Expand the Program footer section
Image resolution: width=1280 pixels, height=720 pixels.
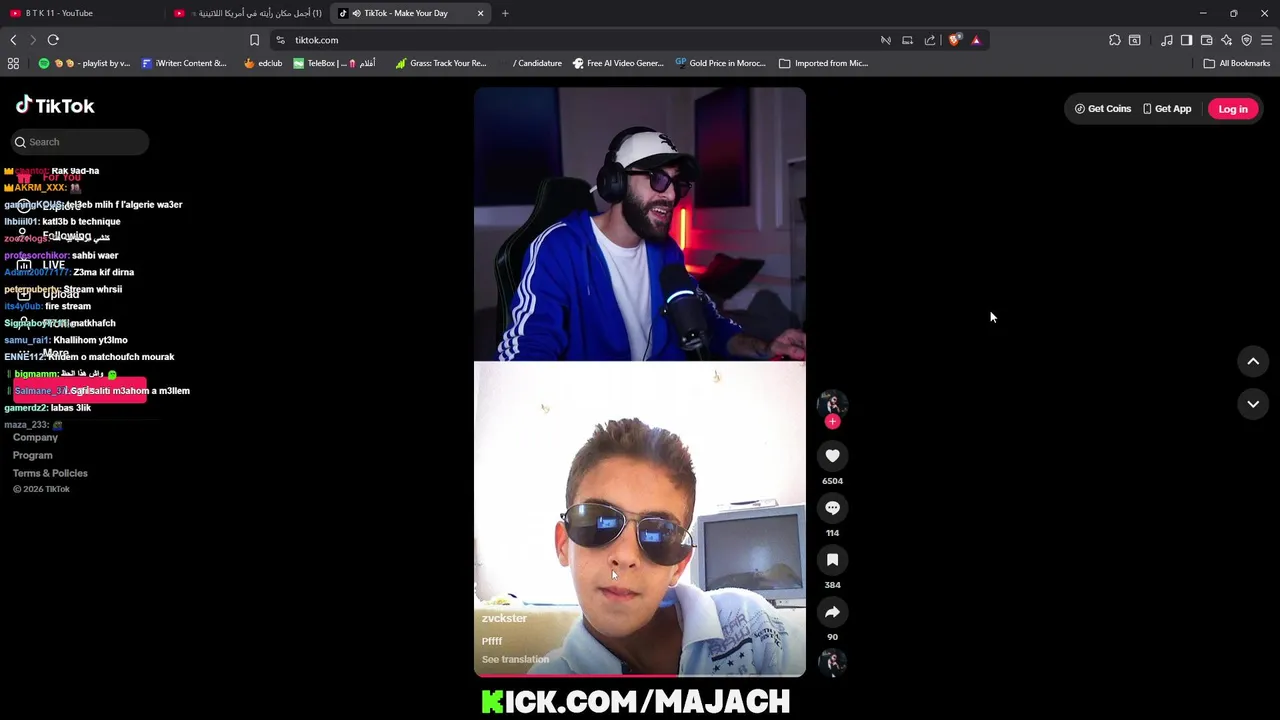(32, 455)
